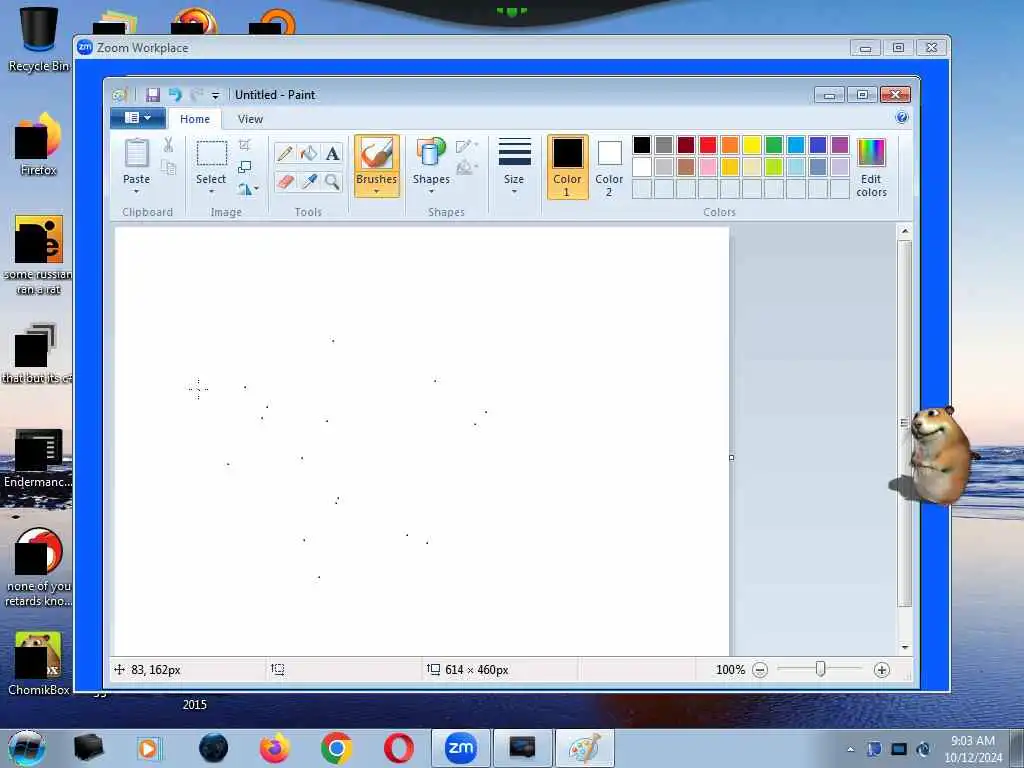Click the Redo arrow in title bar
1024x768 pixels.
click(197, 95)
